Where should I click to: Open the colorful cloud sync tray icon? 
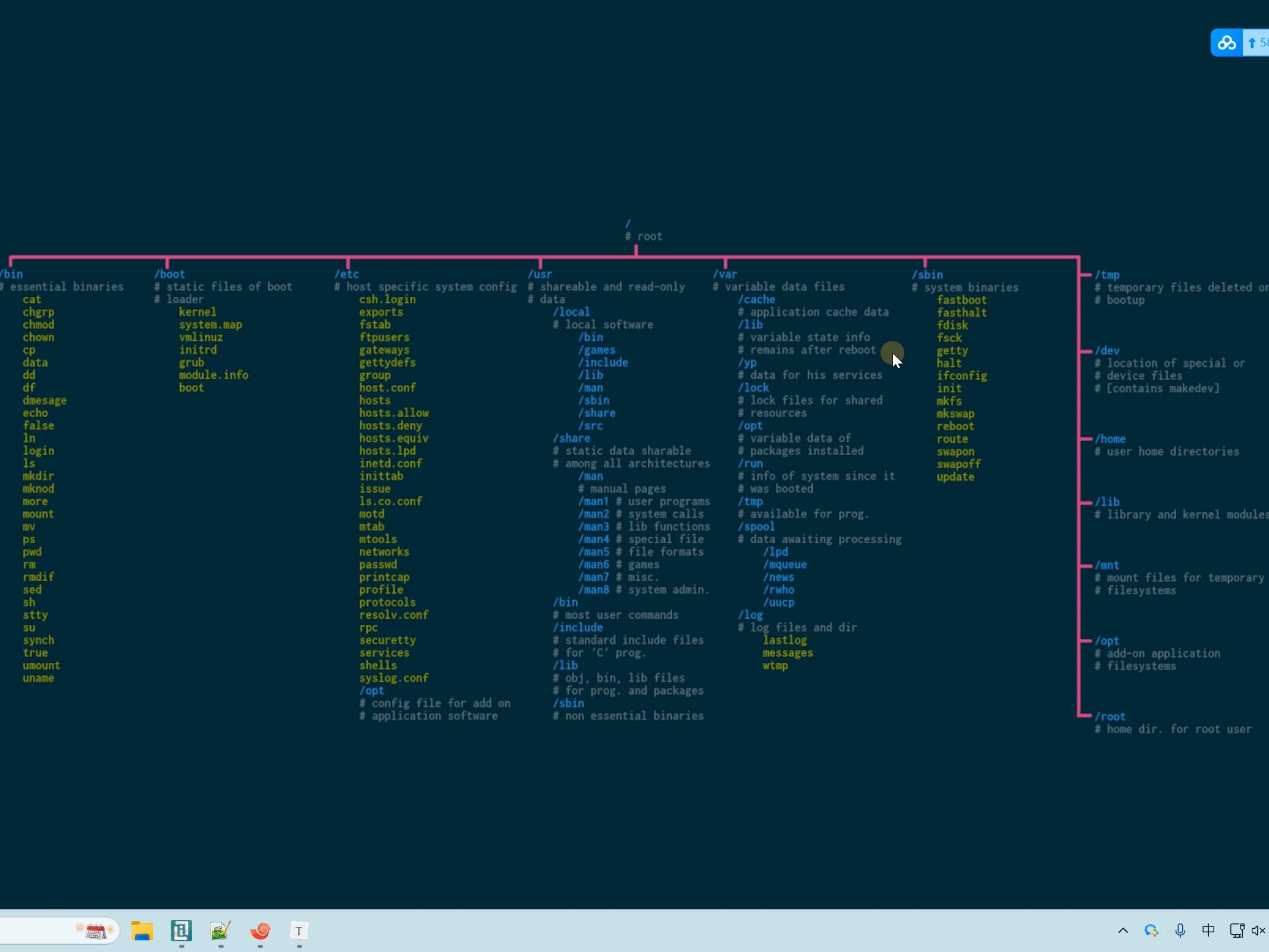(x=1152, y=931)
